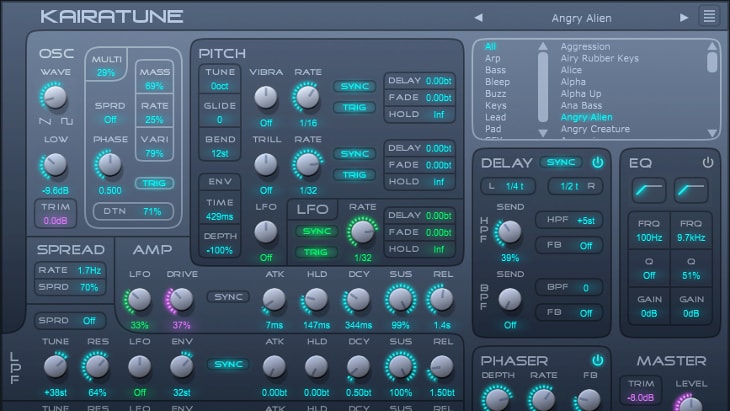Click the left EQ filter shape icon
Screen dimensions: 730x411
[x=646, y=188]
